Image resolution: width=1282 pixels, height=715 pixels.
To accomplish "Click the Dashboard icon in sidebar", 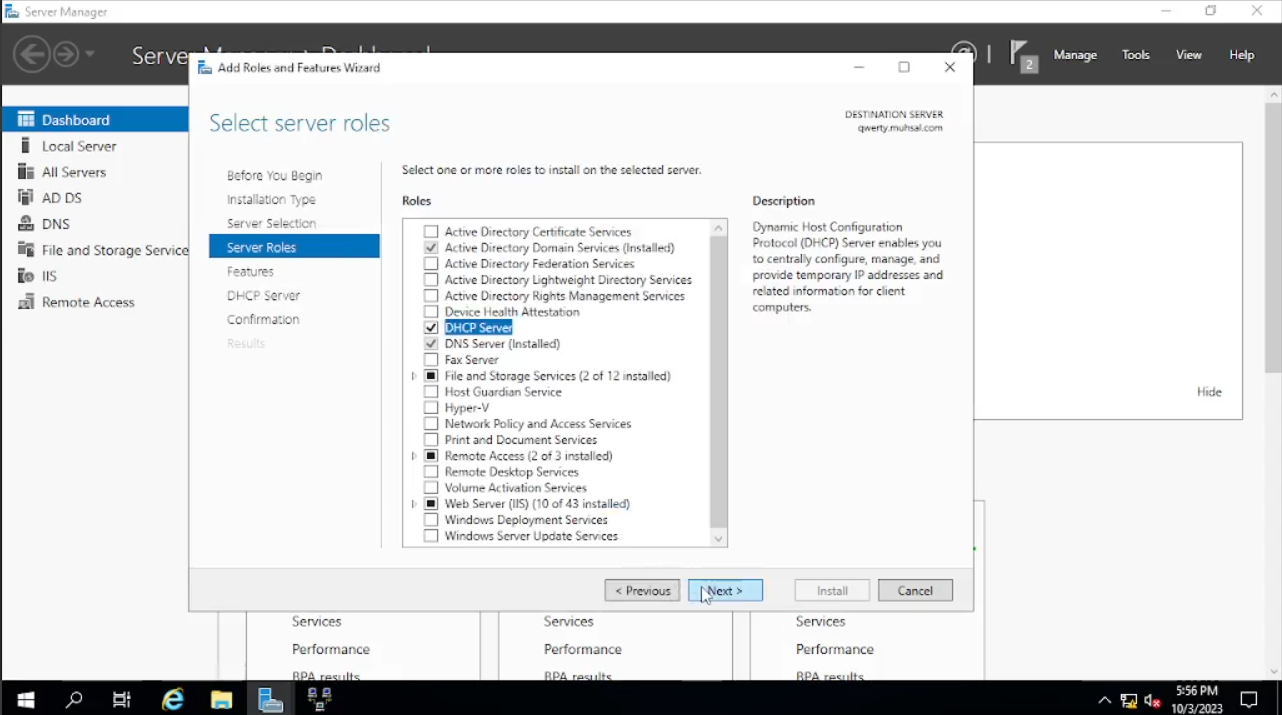I will pos(26,119).
